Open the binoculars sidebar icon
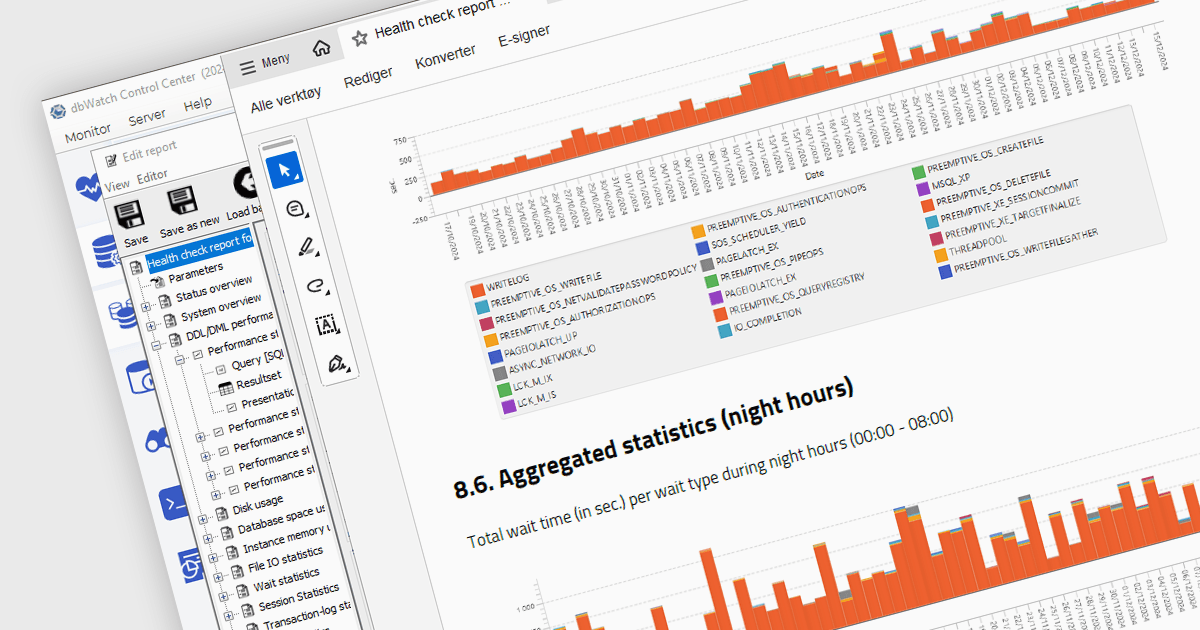 coord(158,440)
